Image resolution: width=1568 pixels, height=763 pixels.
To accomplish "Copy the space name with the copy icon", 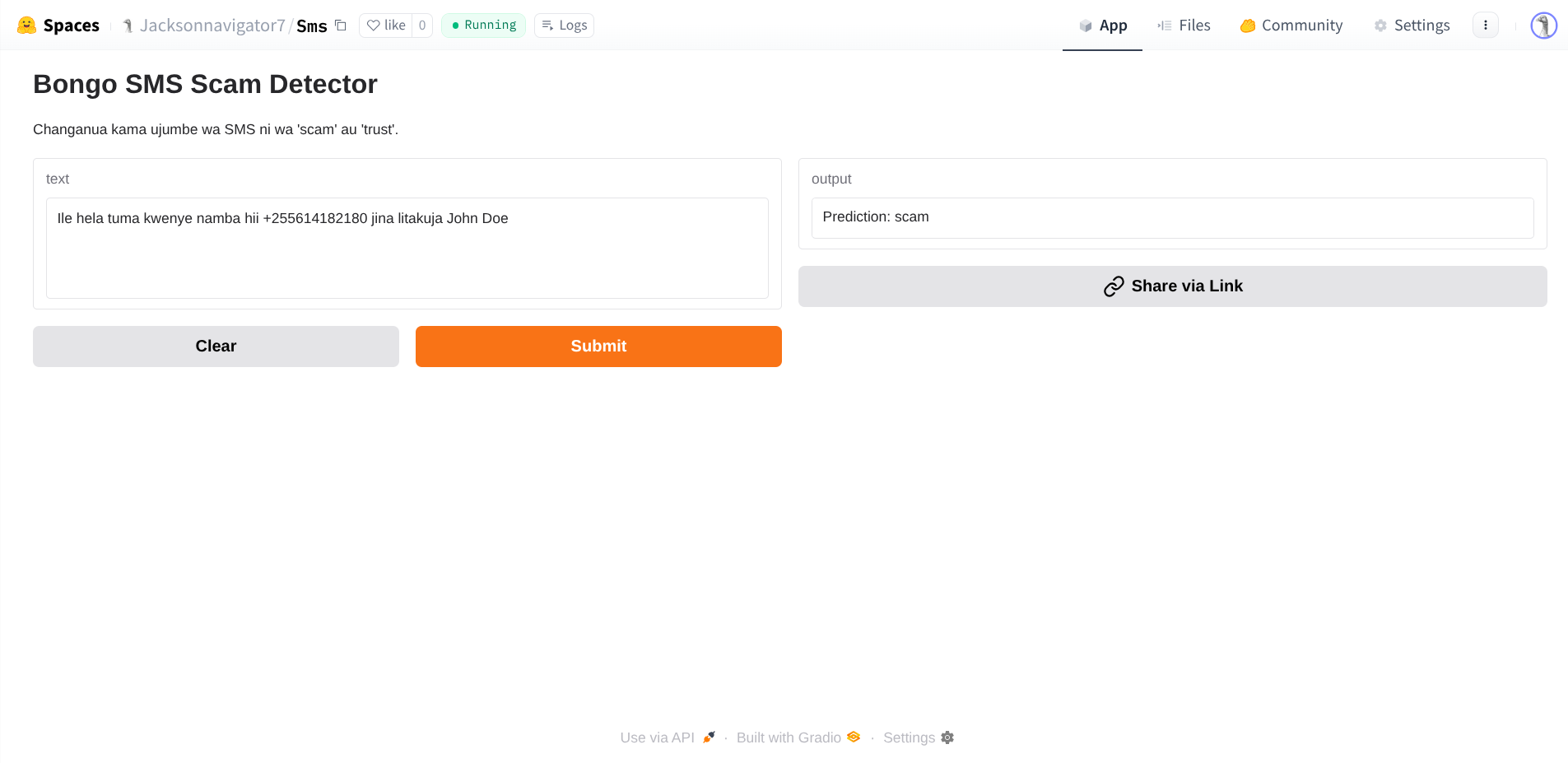I will click(341, 26).
